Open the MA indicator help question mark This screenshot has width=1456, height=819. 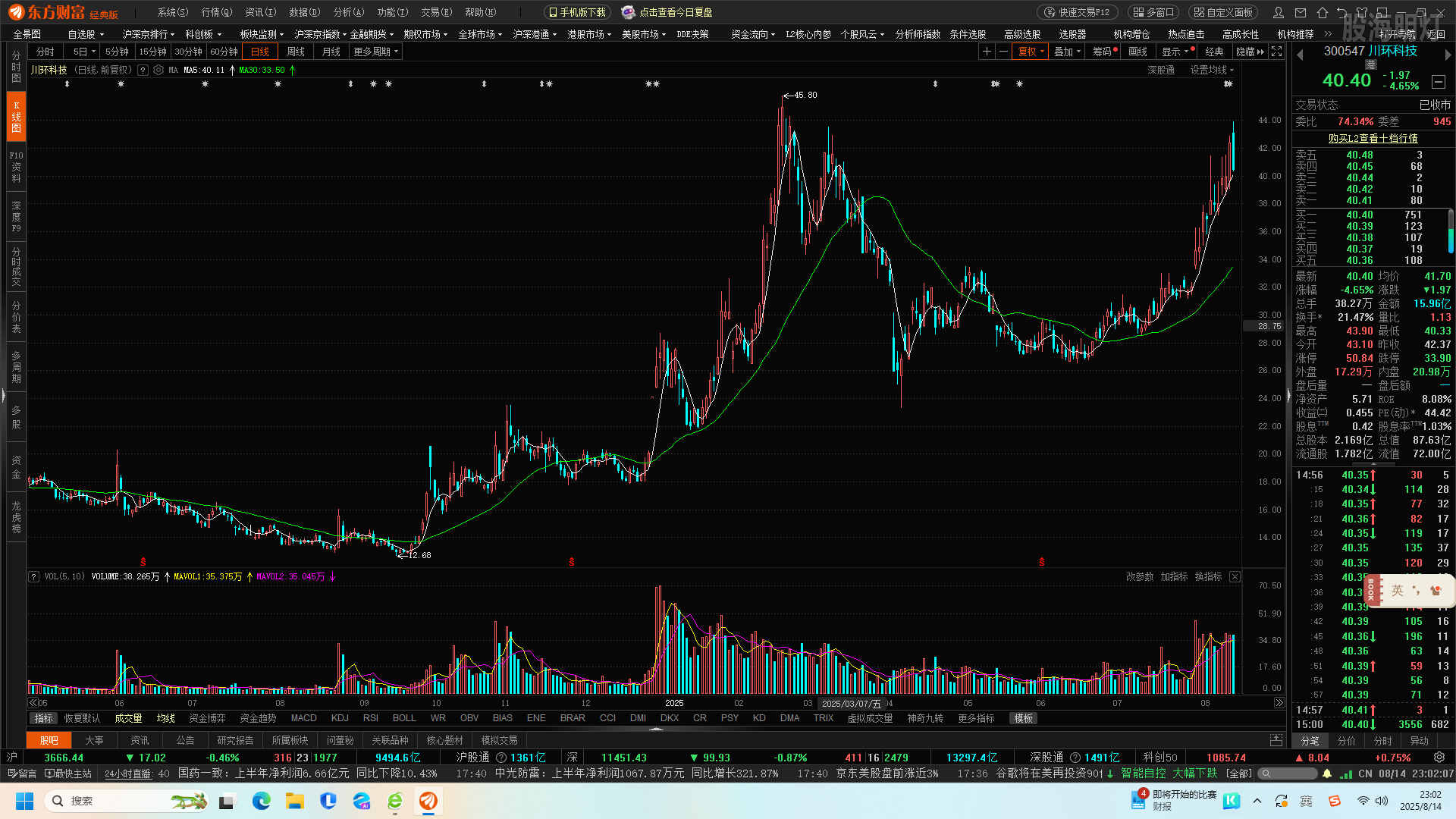coord(143,70)
